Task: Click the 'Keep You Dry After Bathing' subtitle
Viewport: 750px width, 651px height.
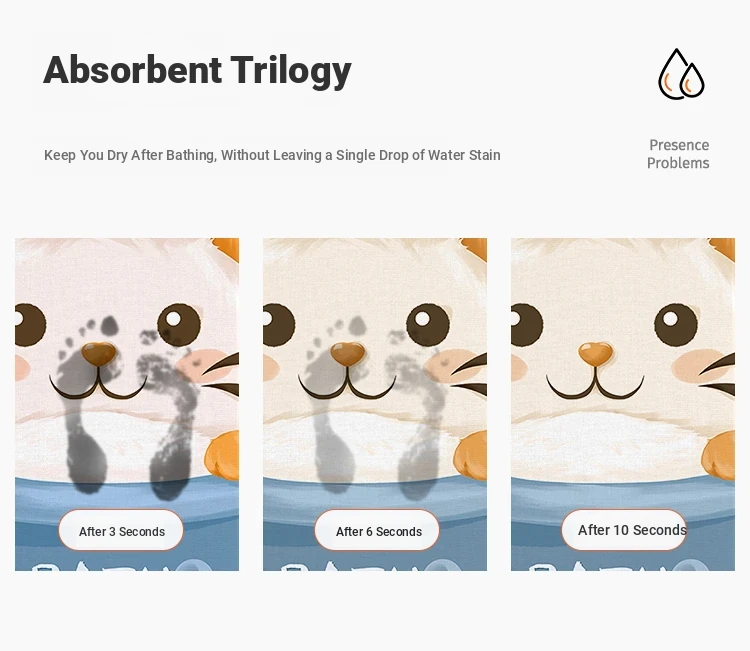Action: (272, 155)
